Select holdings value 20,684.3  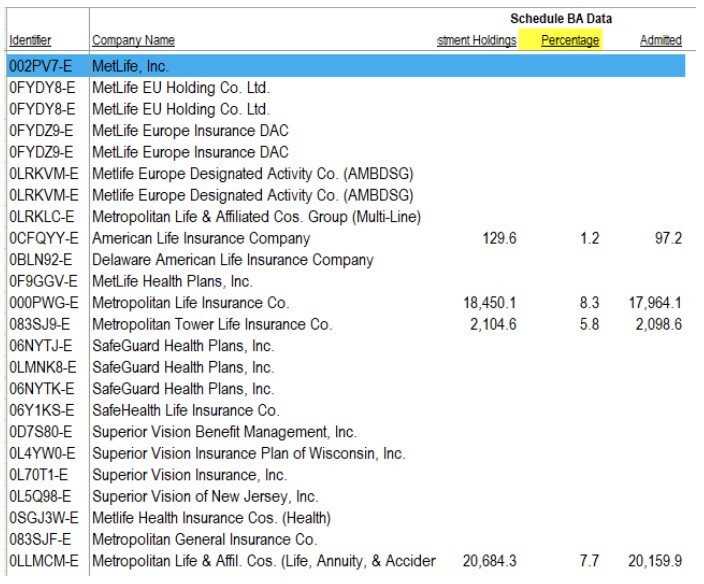(x=490, y=562)
